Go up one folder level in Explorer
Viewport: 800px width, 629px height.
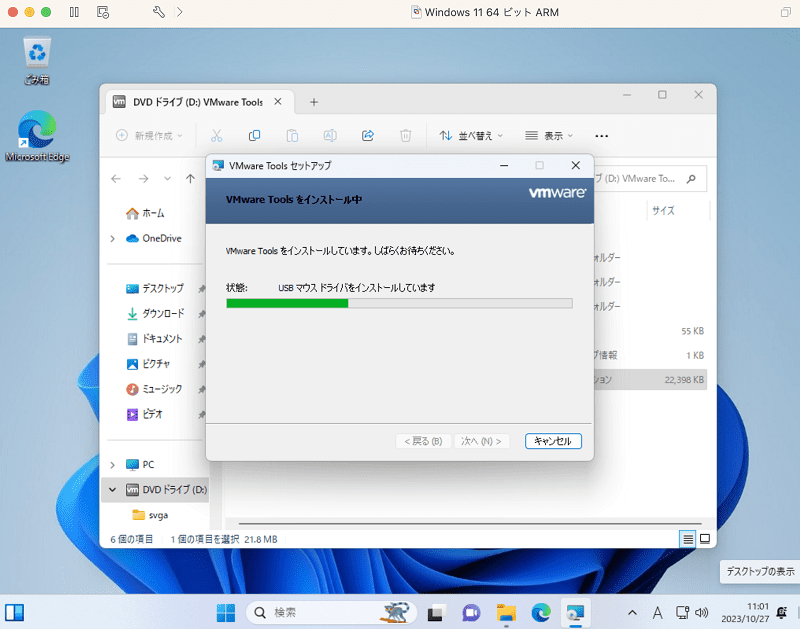coord(190,179)
